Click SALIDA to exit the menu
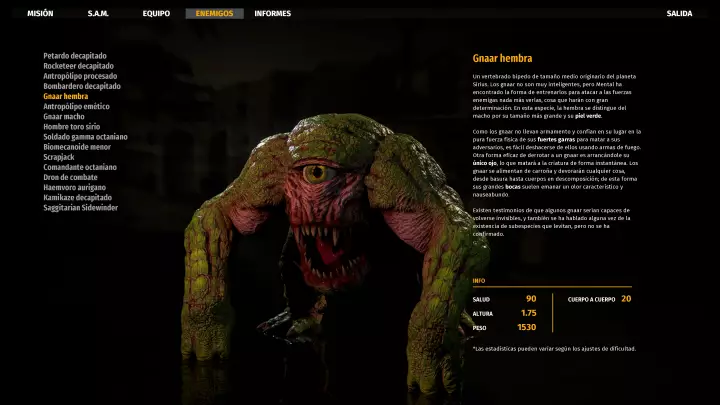This screenshot has height=405, width=720. pos(679,14)
